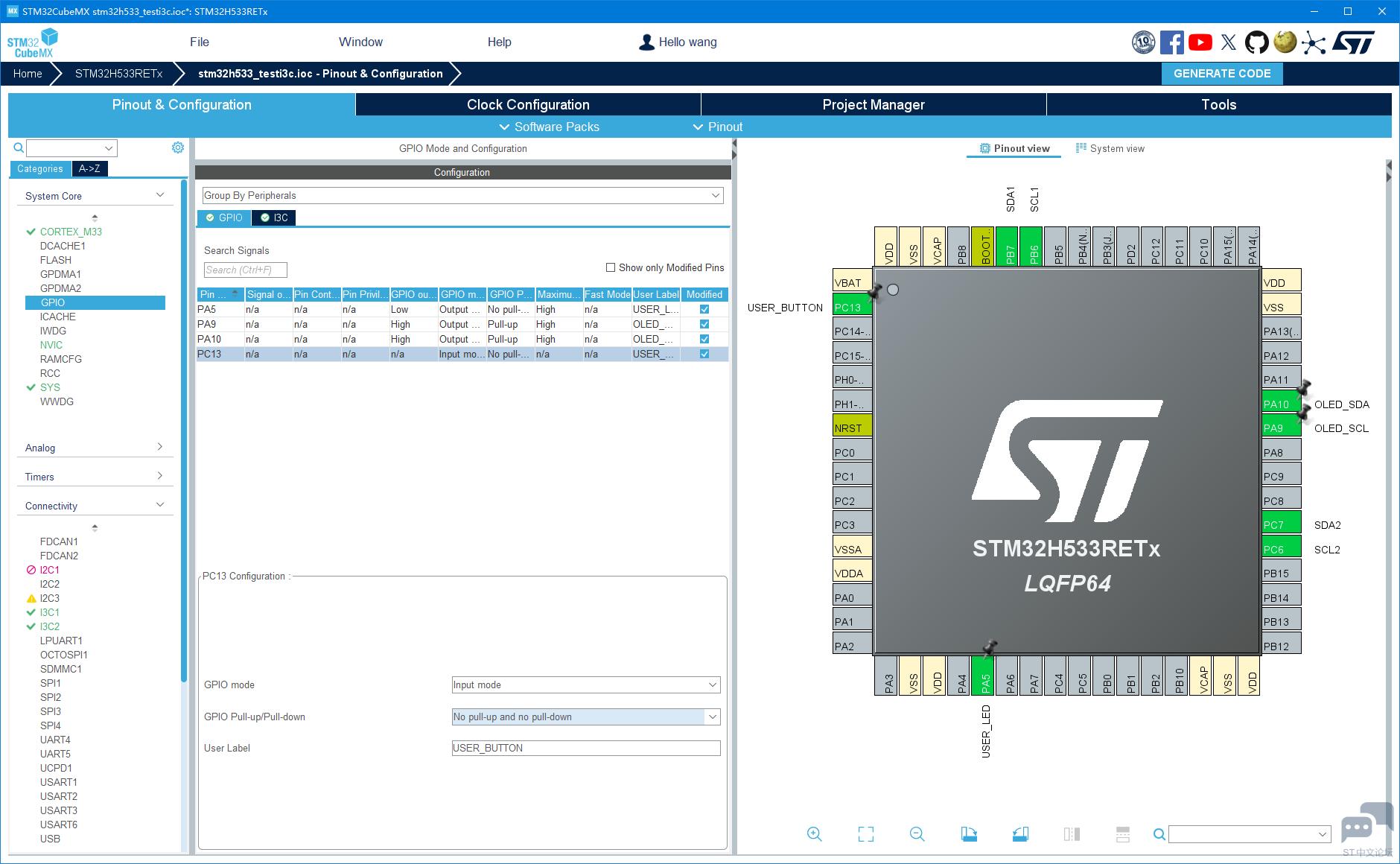Viewport: 1400px width, 864px height.
Task: Switch to the I3C tab
Action: [x=274, y=217]
